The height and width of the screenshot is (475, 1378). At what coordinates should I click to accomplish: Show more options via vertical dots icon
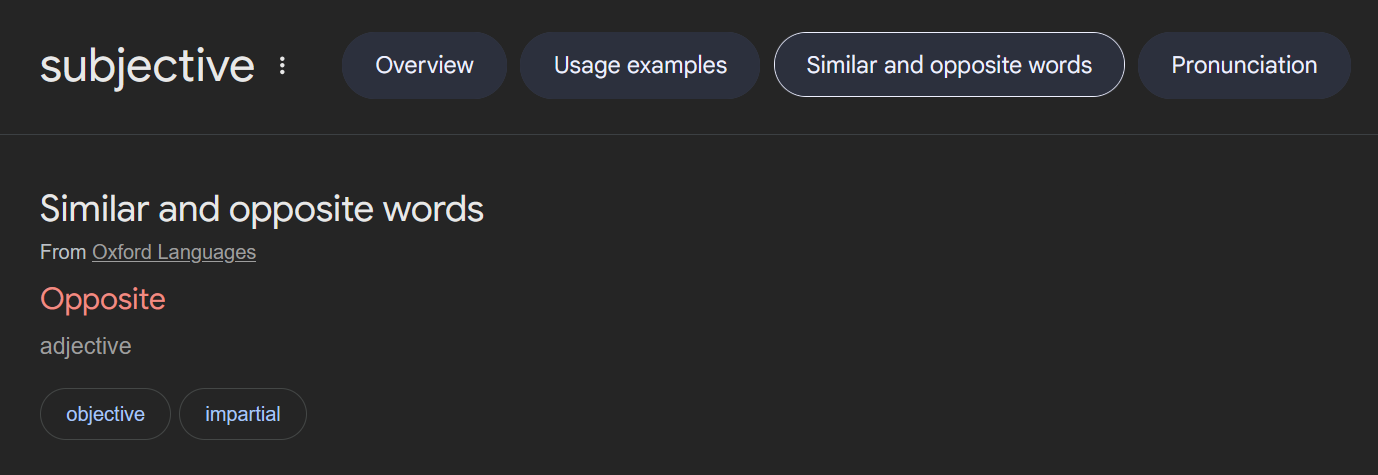(x=282, y=66)
